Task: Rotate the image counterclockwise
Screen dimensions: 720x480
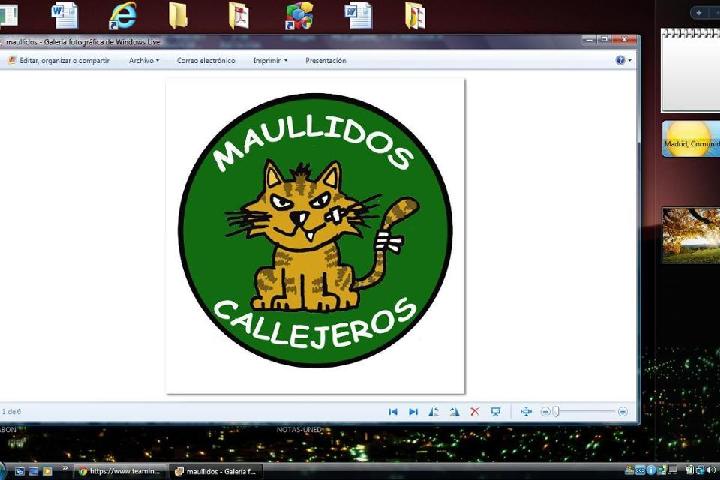Action: (434, 411)
